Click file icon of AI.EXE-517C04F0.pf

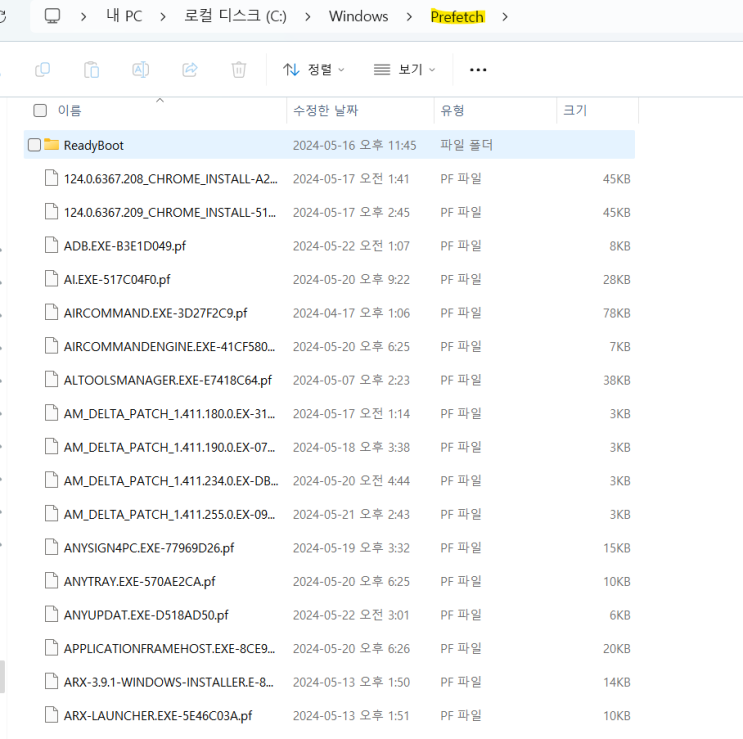(x=52, y=279)
